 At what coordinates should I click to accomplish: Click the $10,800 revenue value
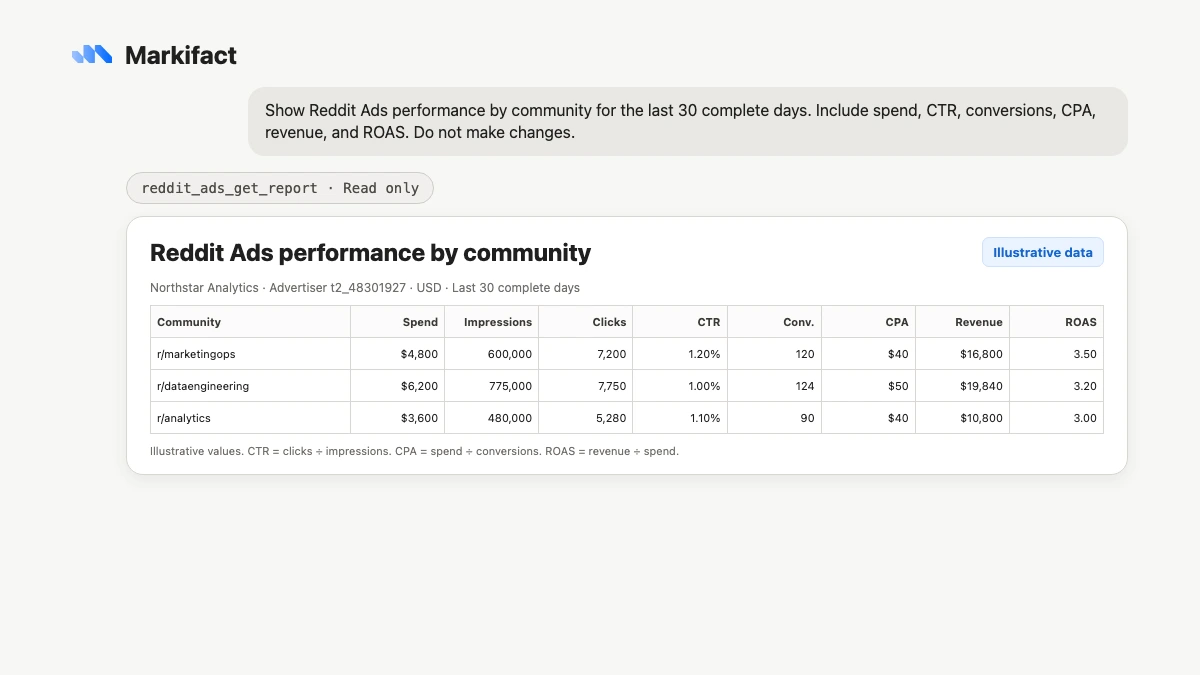click(981, 418)
